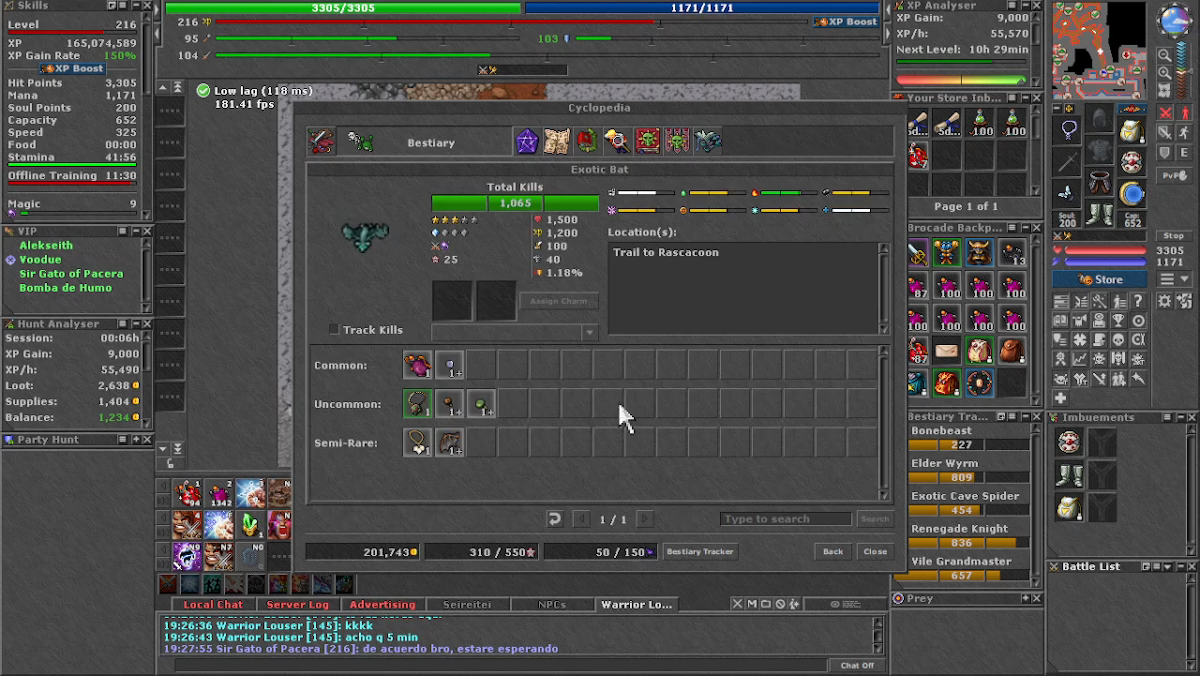Toggle the chase mode running figure button

click(x=1183, y=132)
